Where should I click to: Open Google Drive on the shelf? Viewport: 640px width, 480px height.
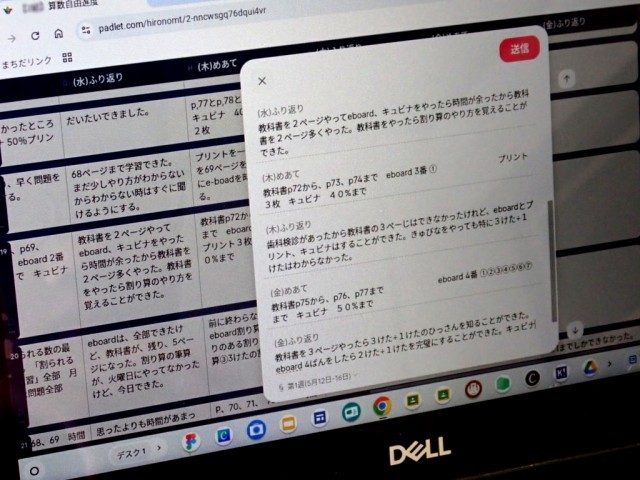pyautogui.click(x=590, y=369)
